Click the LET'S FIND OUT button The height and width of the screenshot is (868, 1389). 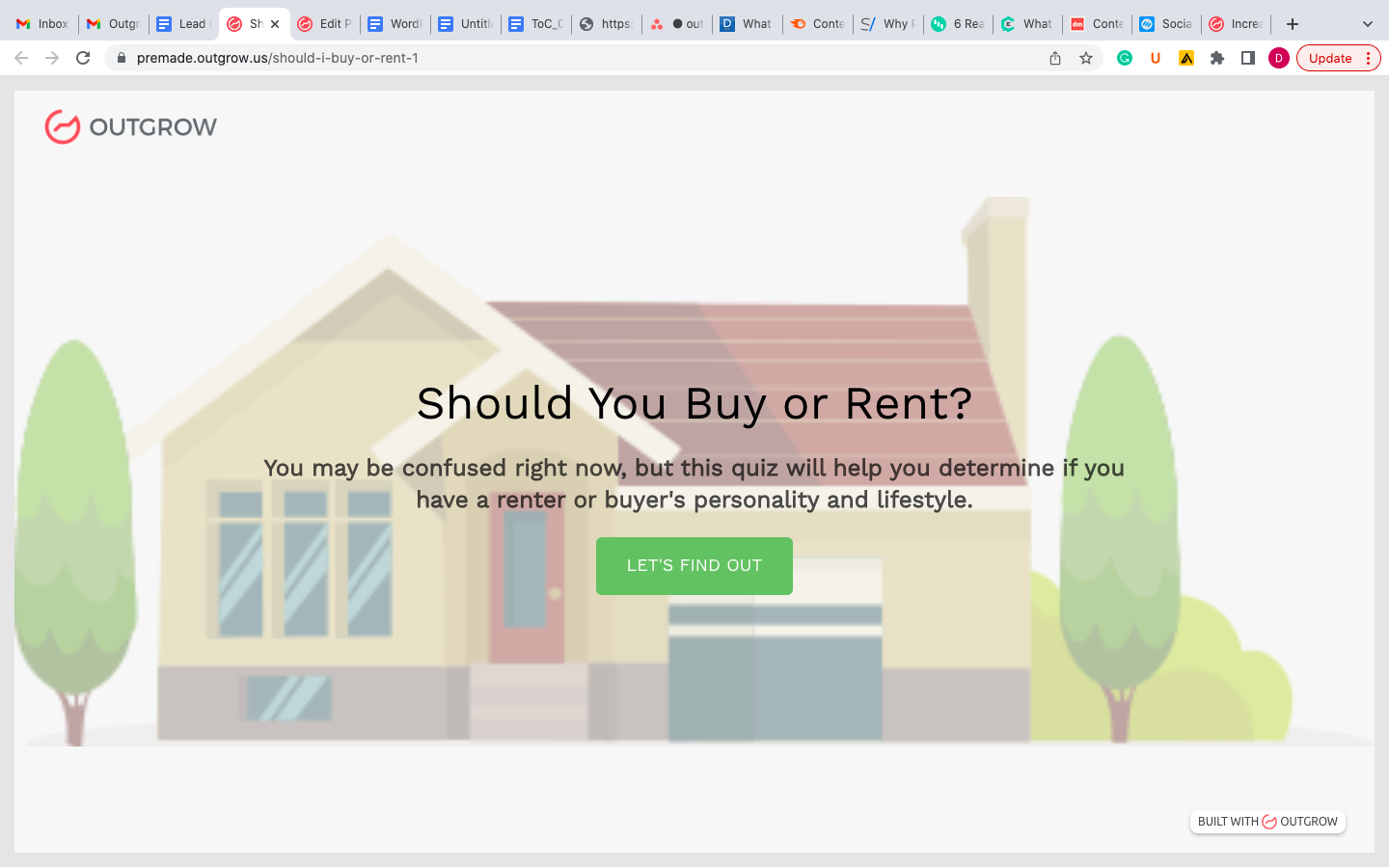[x=694, y=566]
